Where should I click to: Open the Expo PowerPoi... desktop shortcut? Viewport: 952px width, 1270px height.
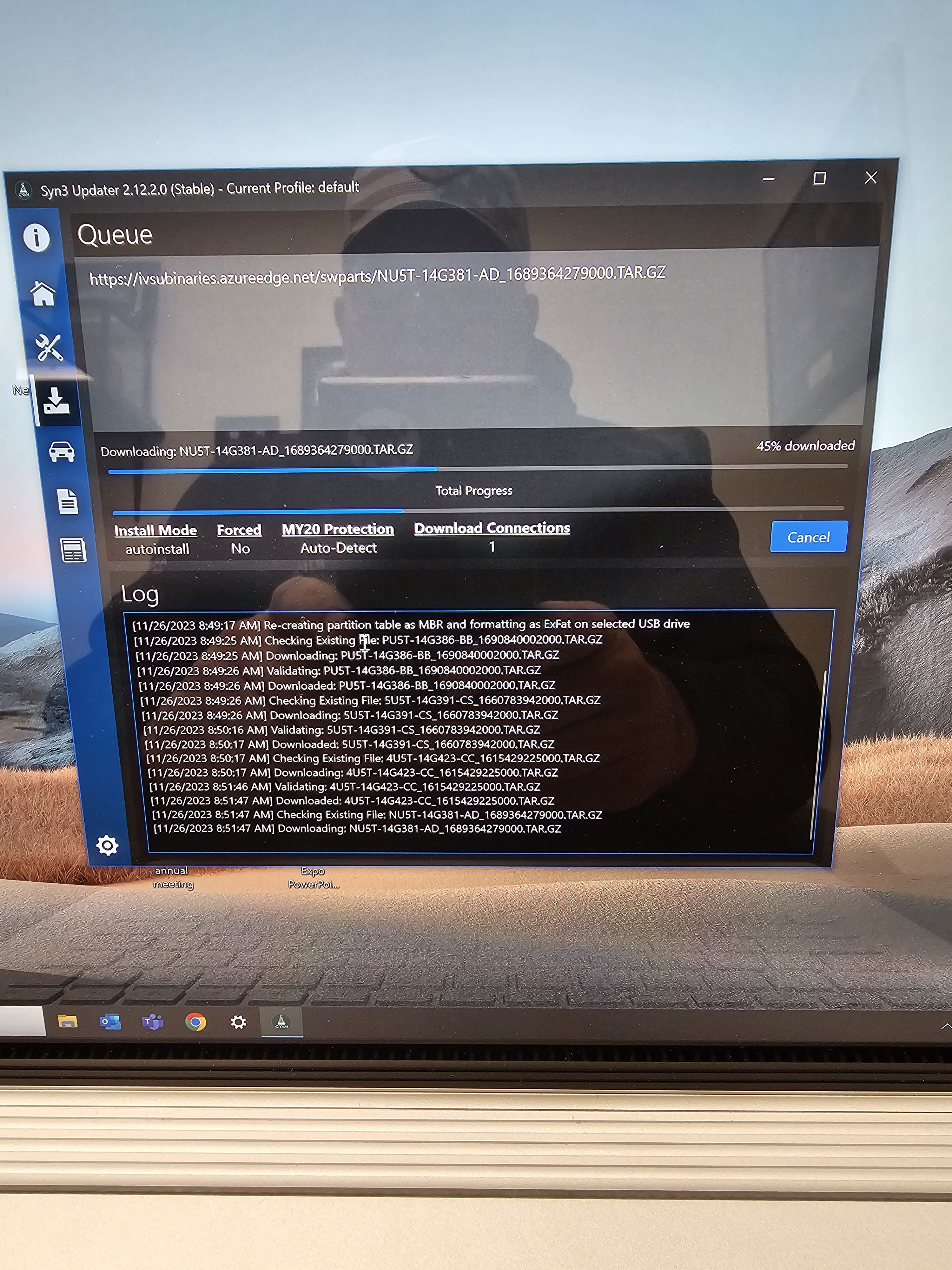tap(313, 877)
